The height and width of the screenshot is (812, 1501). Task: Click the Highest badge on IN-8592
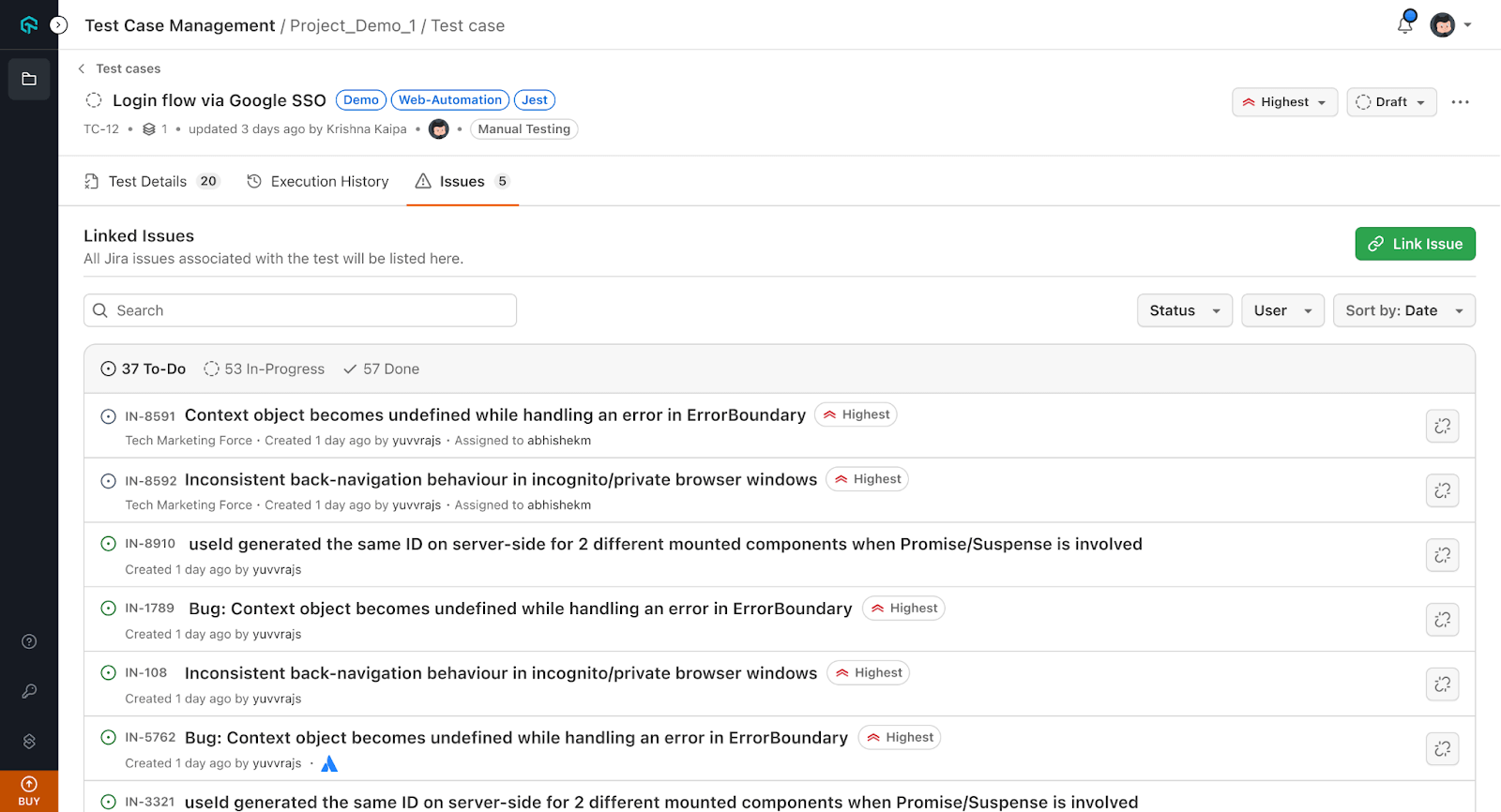click(867, 479)
